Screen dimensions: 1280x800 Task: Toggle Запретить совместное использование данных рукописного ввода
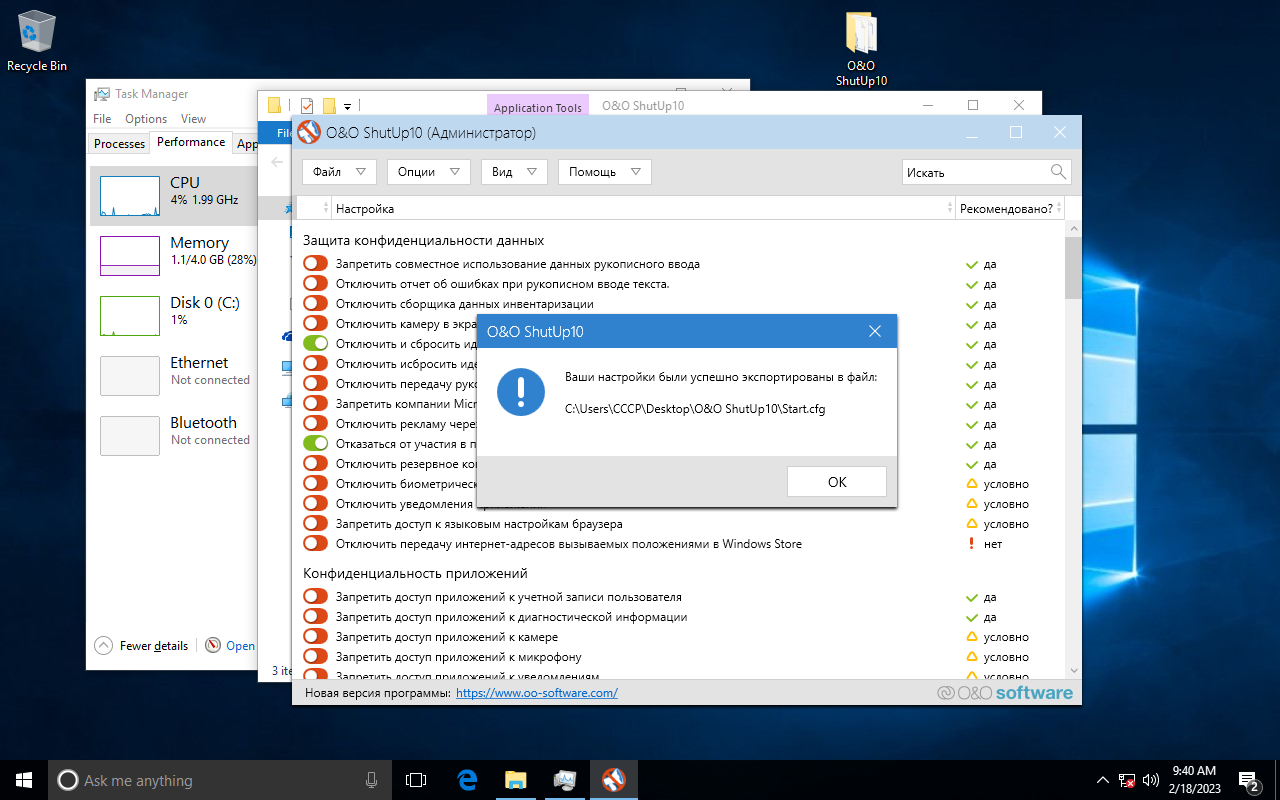(x=316, y=264)
